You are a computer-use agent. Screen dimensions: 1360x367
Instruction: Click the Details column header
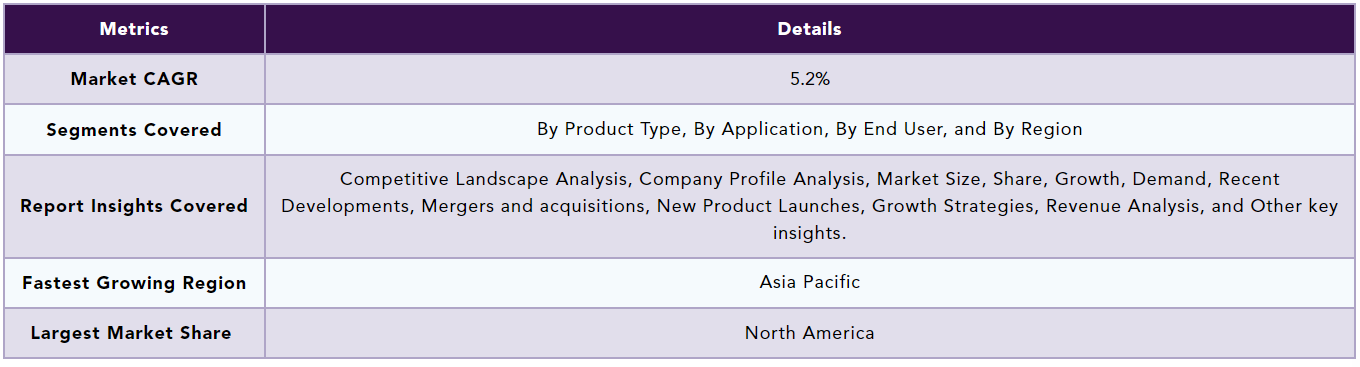pyautogui.click(x=810, y=29)
